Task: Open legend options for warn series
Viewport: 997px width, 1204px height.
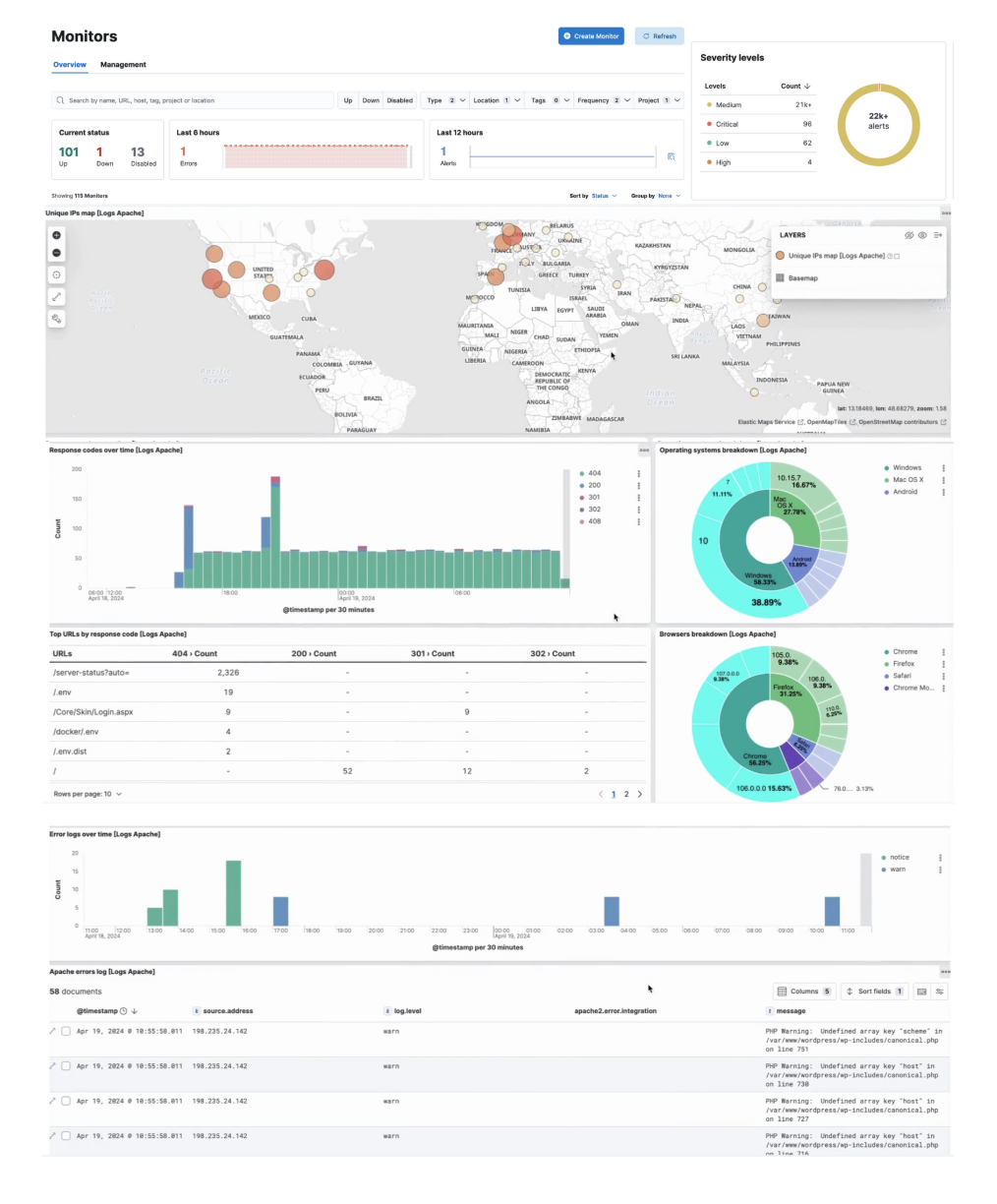Action: 941,870
